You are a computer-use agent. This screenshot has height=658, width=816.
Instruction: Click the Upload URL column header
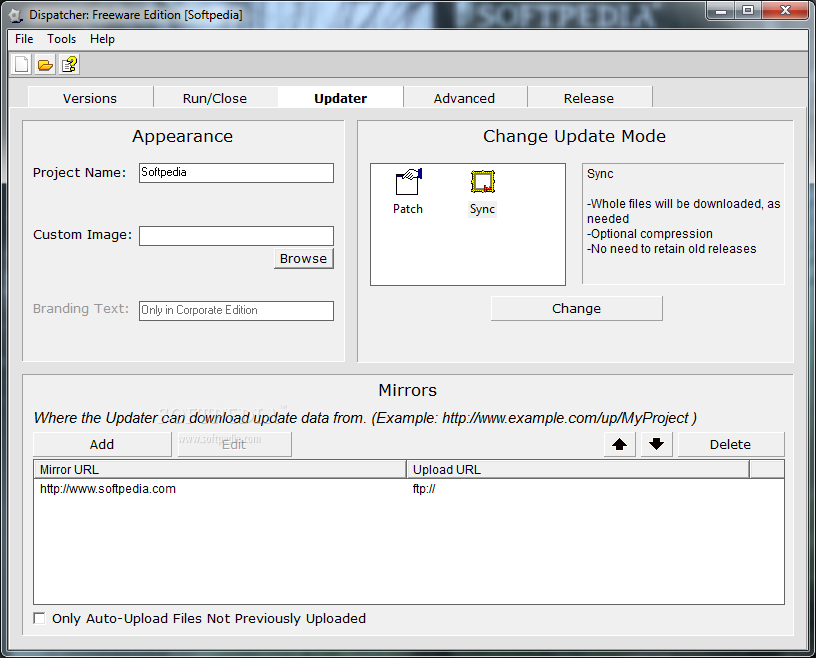click(x=578, y=470)
